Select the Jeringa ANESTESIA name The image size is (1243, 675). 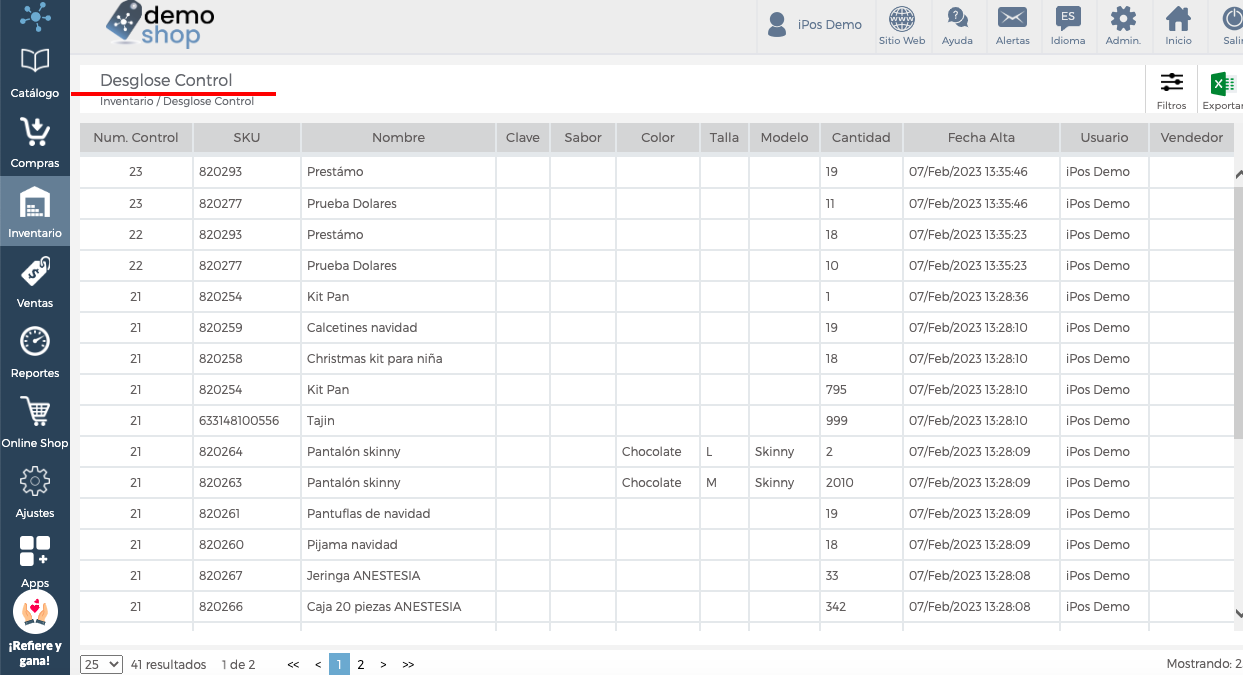(363, 576)
